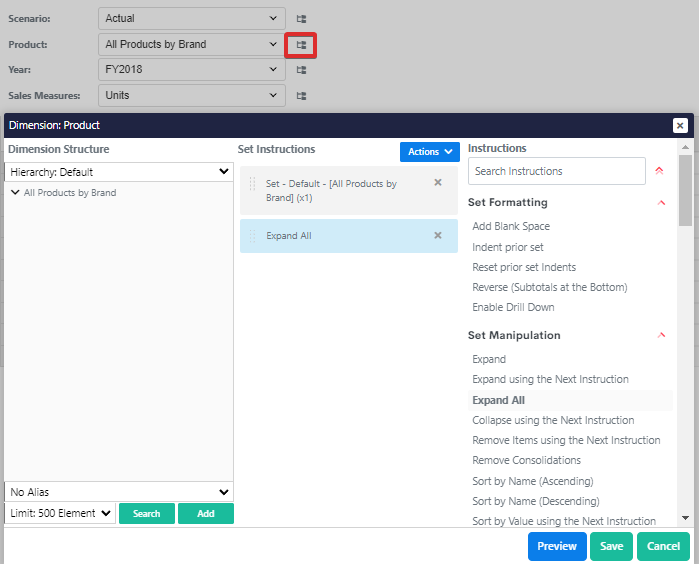Select All Products by Brand tree item
The image size is (699, 564).
click(x=70, y=193)
